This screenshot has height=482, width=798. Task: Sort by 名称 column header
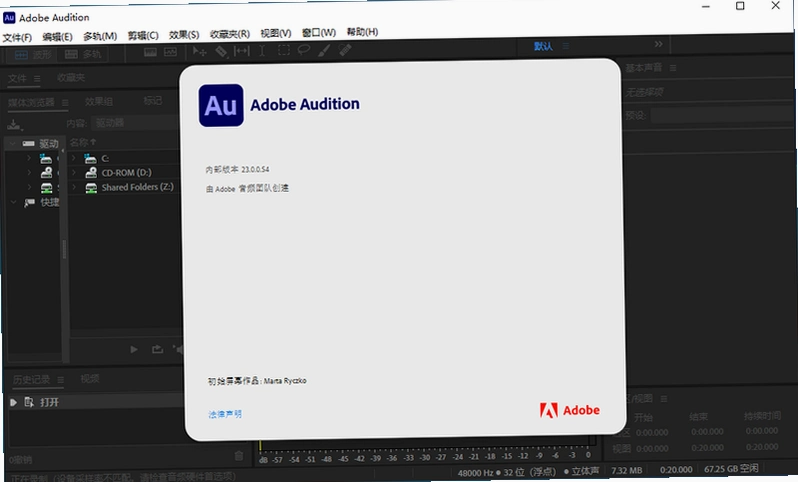pos(83,142)
